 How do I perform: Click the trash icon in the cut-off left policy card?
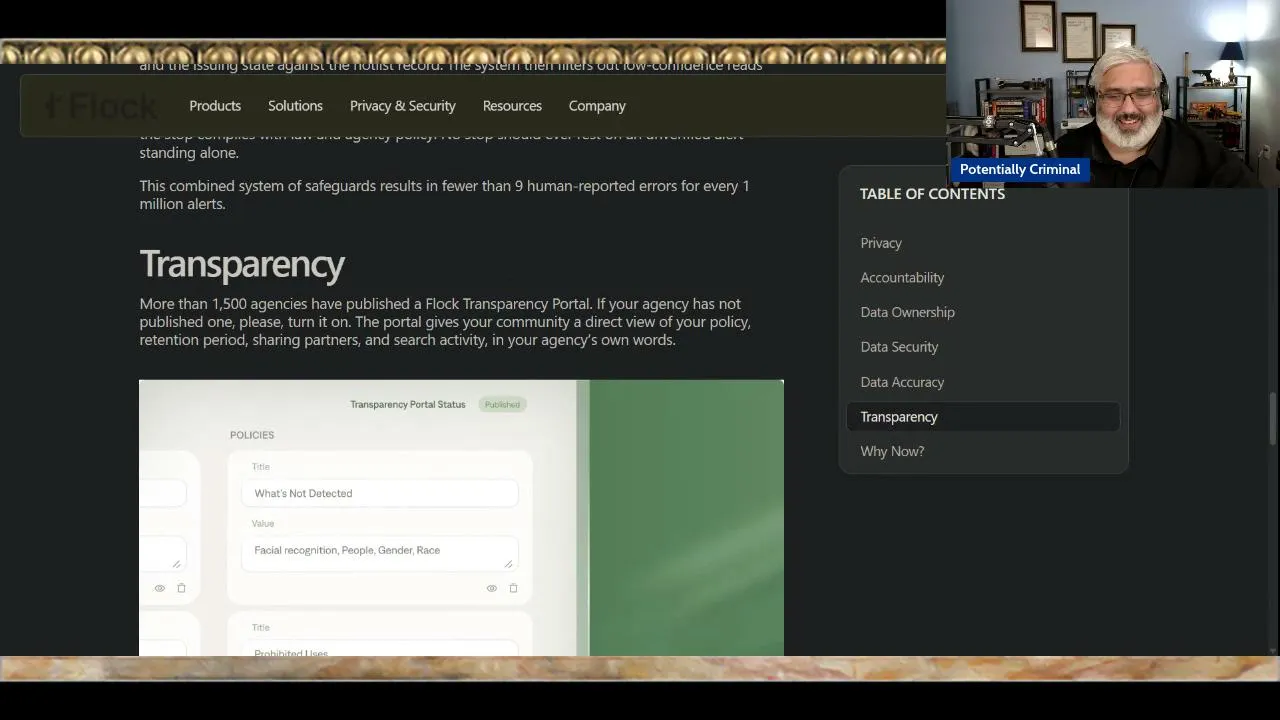181,588
